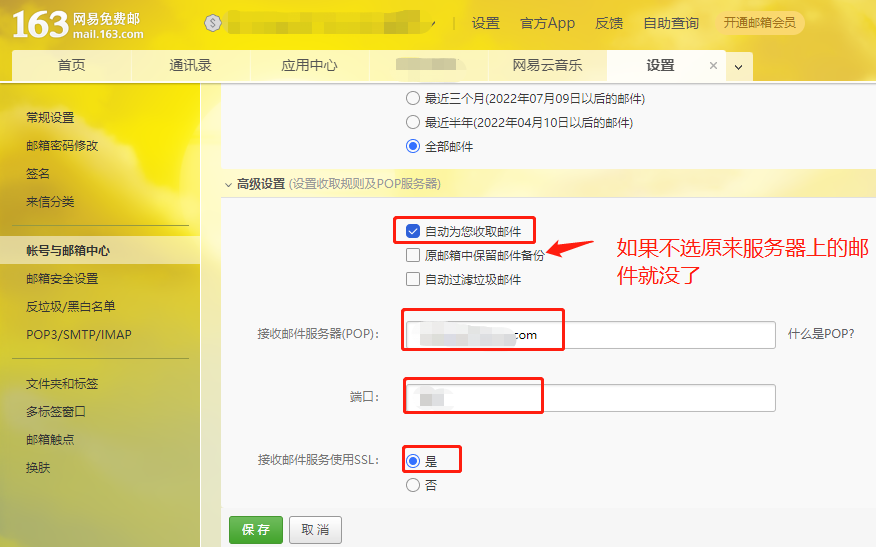This screenshot has height=547, width=876.
Task: Select 全部邮件 radio option
Action: pyautogui.click(x=413, y=146)
